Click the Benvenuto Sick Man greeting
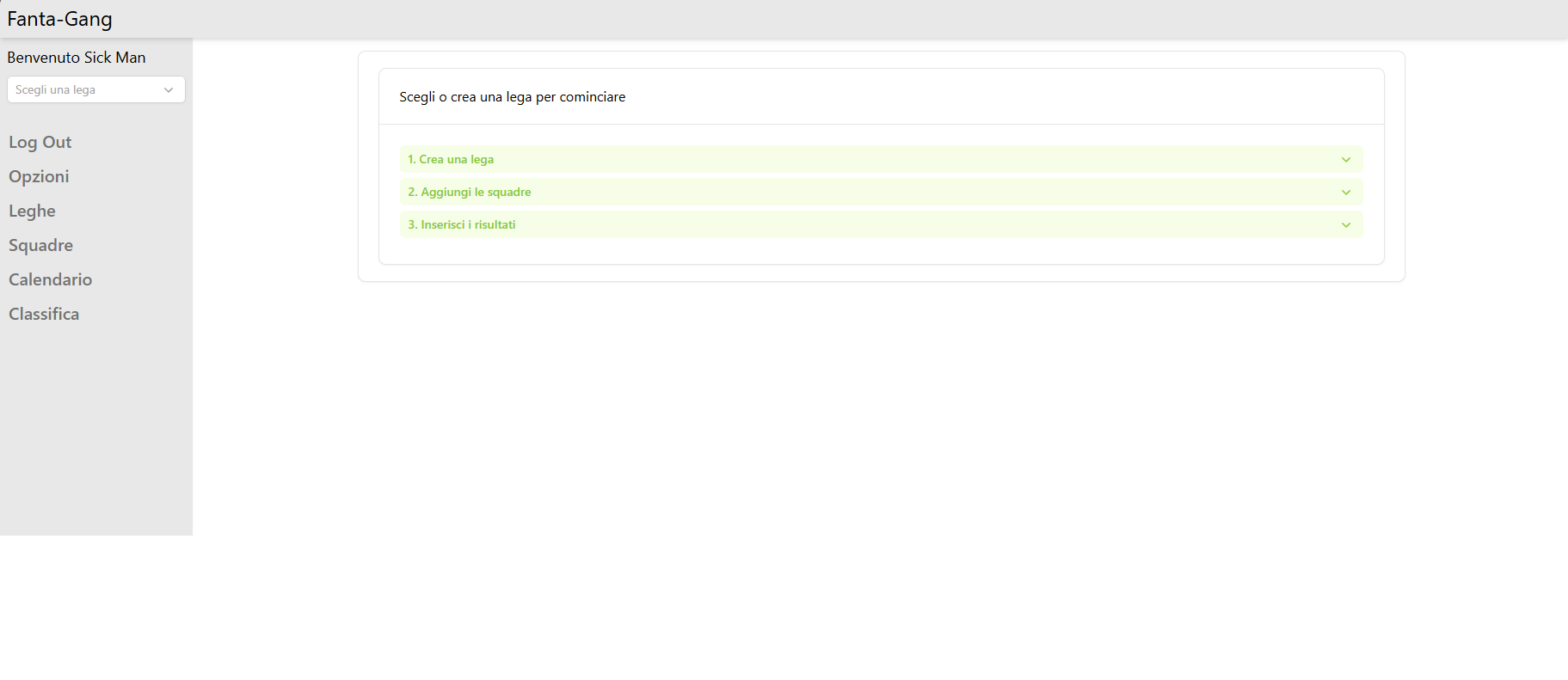This screenshot has width=1568, height=680. click(77, 58)
